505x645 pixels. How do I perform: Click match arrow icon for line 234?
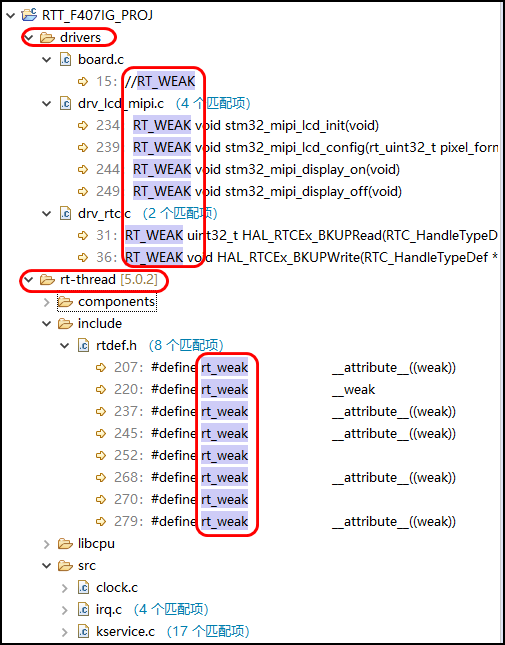83,125
